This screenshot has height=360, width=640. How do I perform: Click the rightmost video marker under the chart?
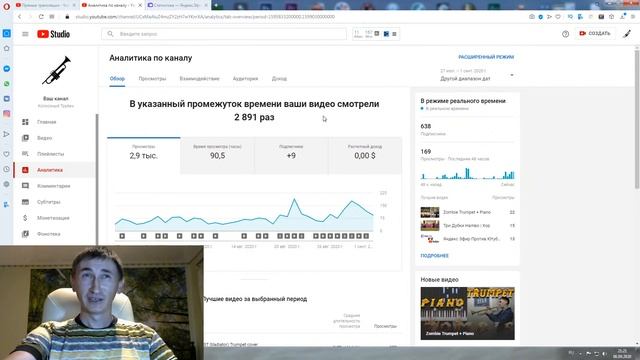(366, 236)
